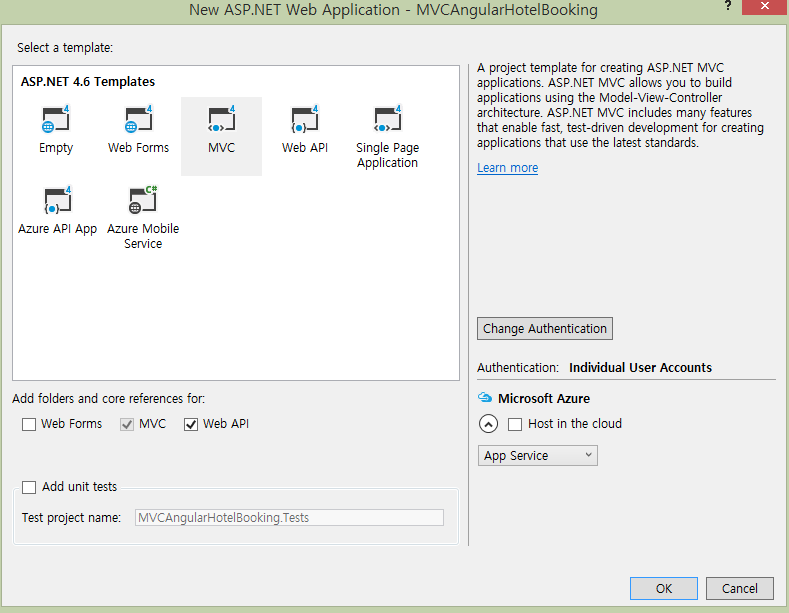Click the Microsoft Azure cloud icon
The width and height of the screenshot is (789, 613).
point(485,398)
